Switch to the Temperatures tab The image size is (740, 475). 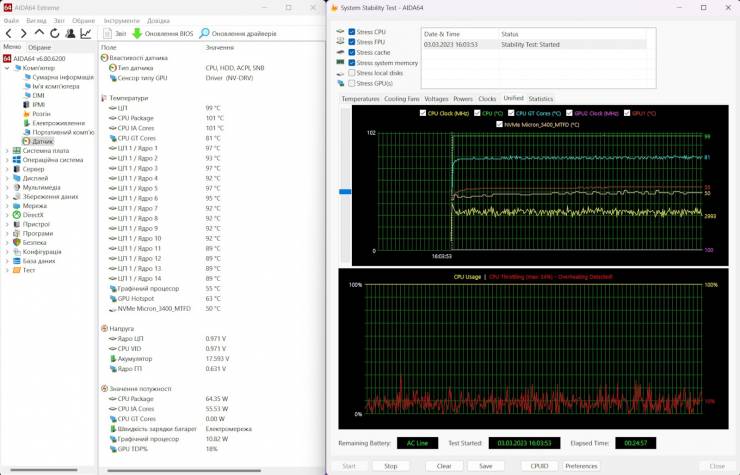tap(360, 99)
